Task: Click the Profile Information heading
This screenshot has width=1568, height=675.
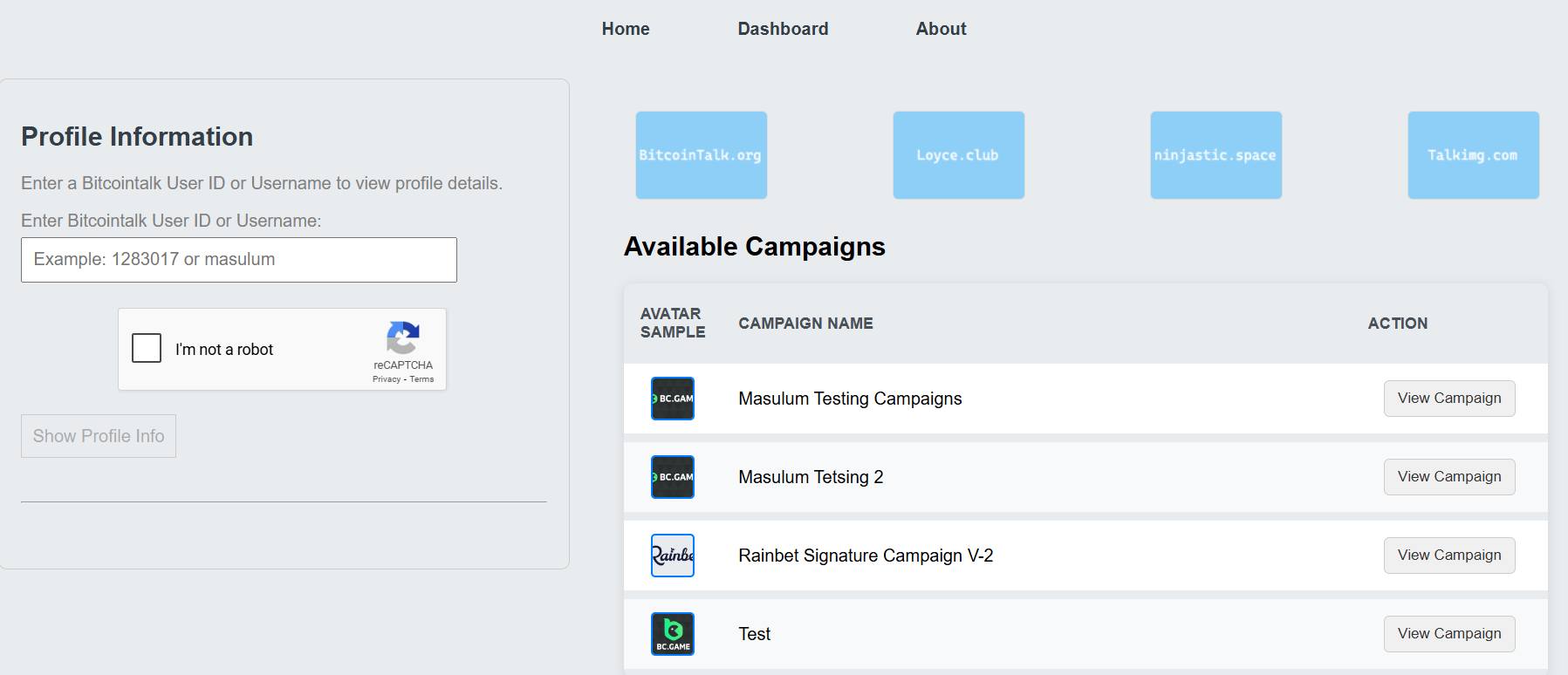Action: [x=137, y=137]
